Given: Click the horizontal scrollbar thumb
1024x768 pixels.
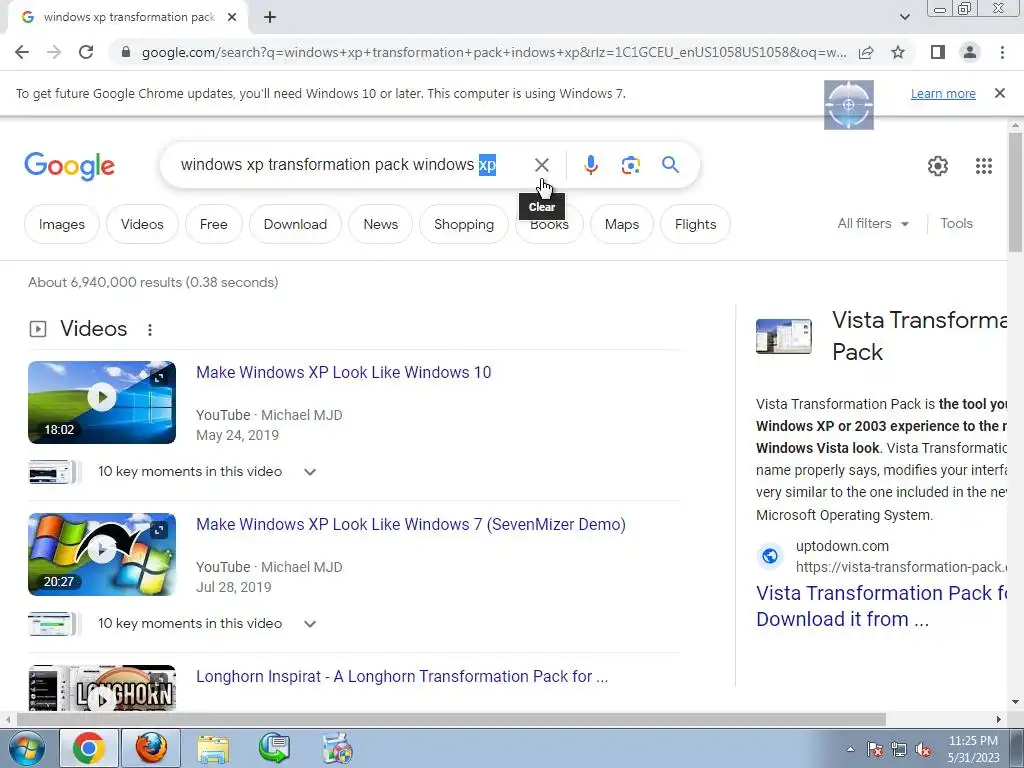Looking at the screenshot, I should point(451,719).
